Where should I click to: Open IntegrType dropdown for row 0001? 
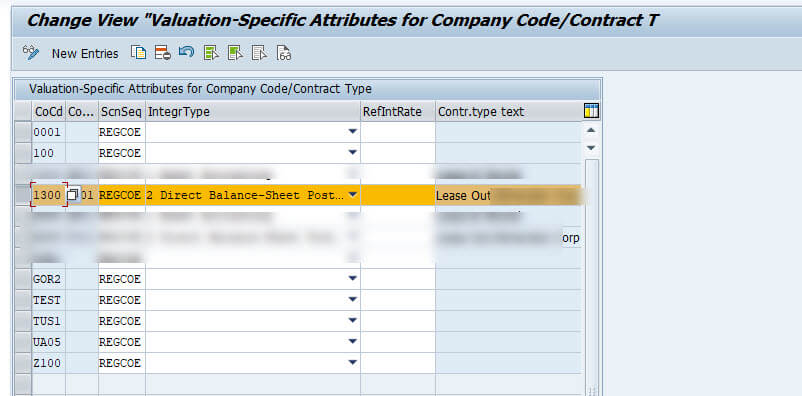click(352, 132)
